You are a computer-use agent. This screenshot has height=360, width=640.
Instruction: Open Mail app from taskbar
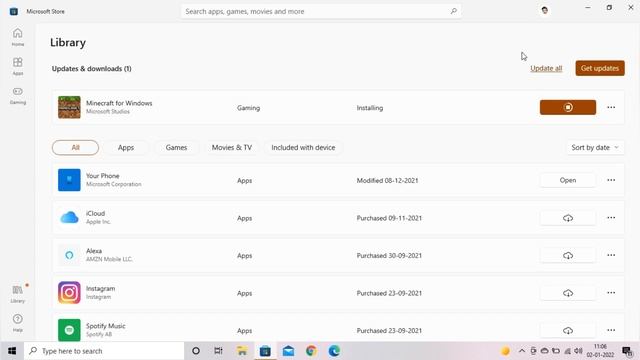[x=288, y=351]
